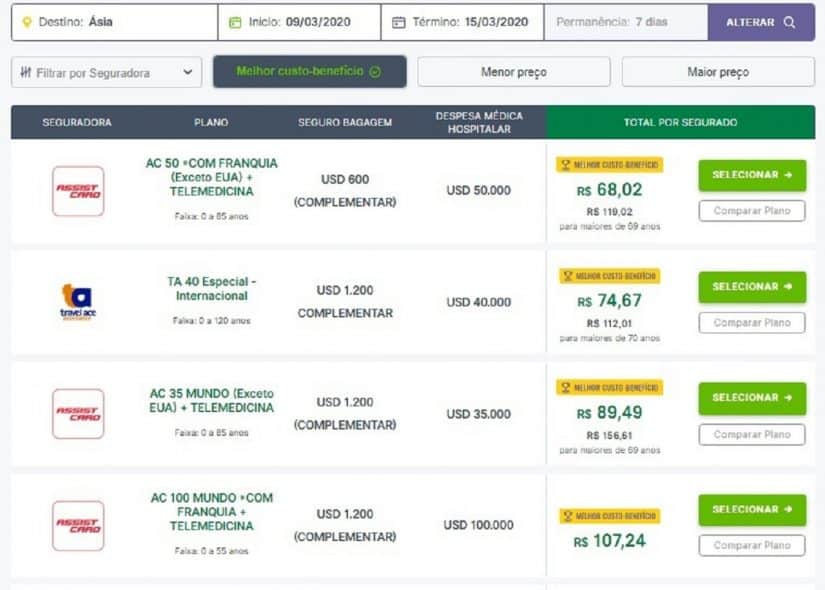The width and height of the screenshot is (825, 590).
Task: Select the TA 40 Especial plan
Action: (752, 287)
